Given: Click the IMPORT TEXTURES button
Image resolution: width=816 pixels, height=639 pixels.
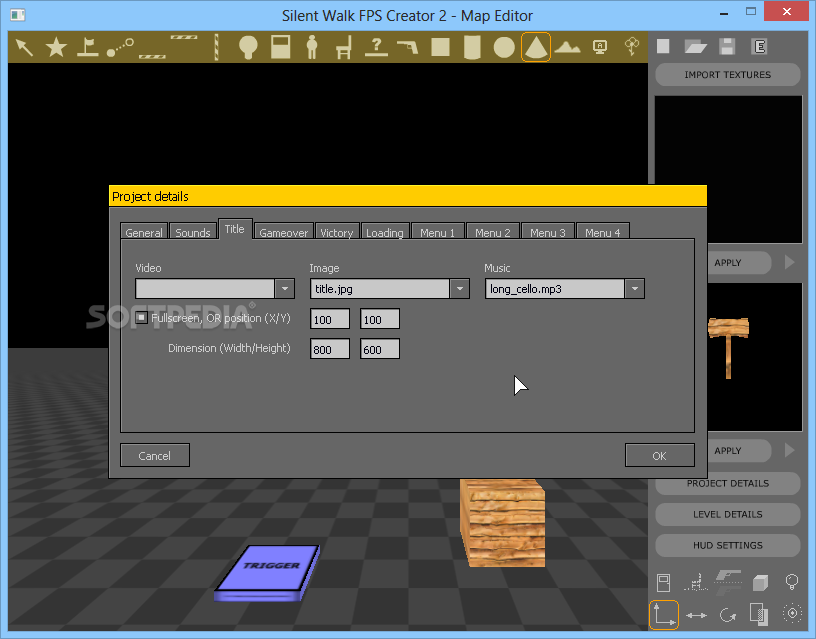Looking at the screenshot, I should pos(728,74).
